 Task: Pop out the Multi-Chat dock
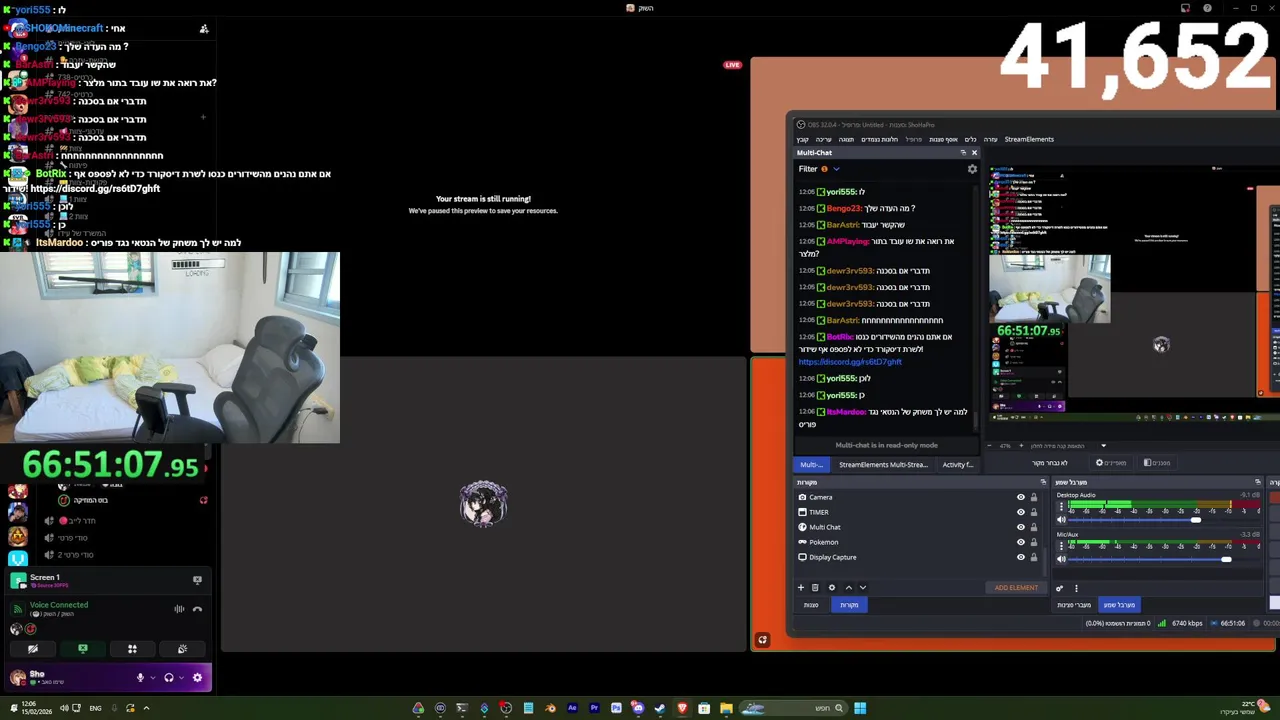pyautogui.click(x=963, y=153)
